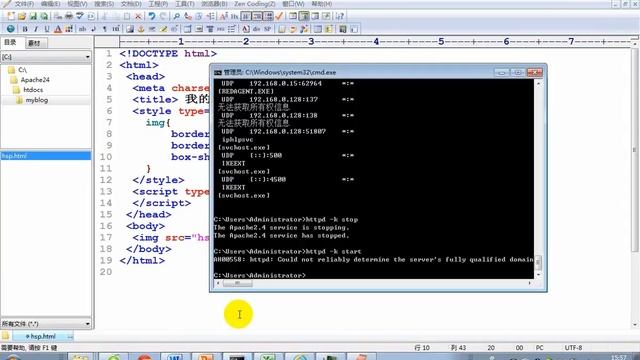Save the file with the floppy disk icon
The height and width of the screenshot is (360, 640).
[x=33, y=16]
